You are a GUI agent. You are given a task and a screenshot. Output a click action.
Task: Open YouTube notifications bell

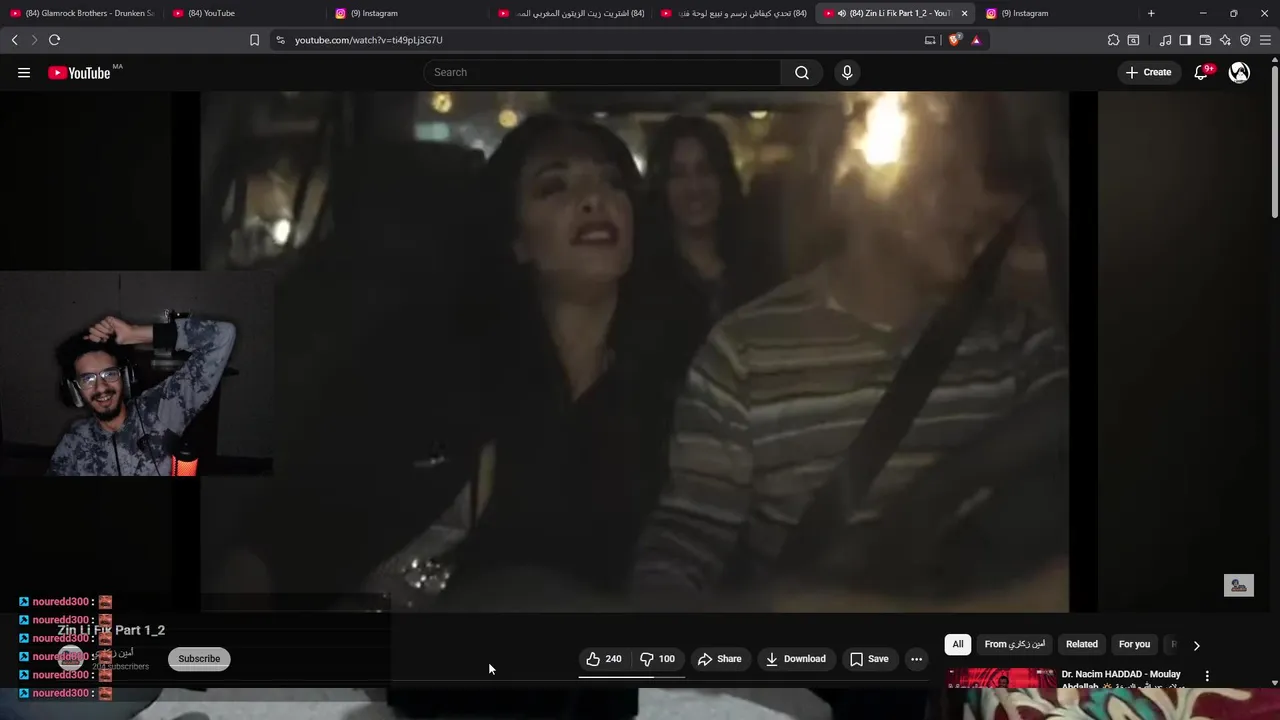tap(1201, 72)
